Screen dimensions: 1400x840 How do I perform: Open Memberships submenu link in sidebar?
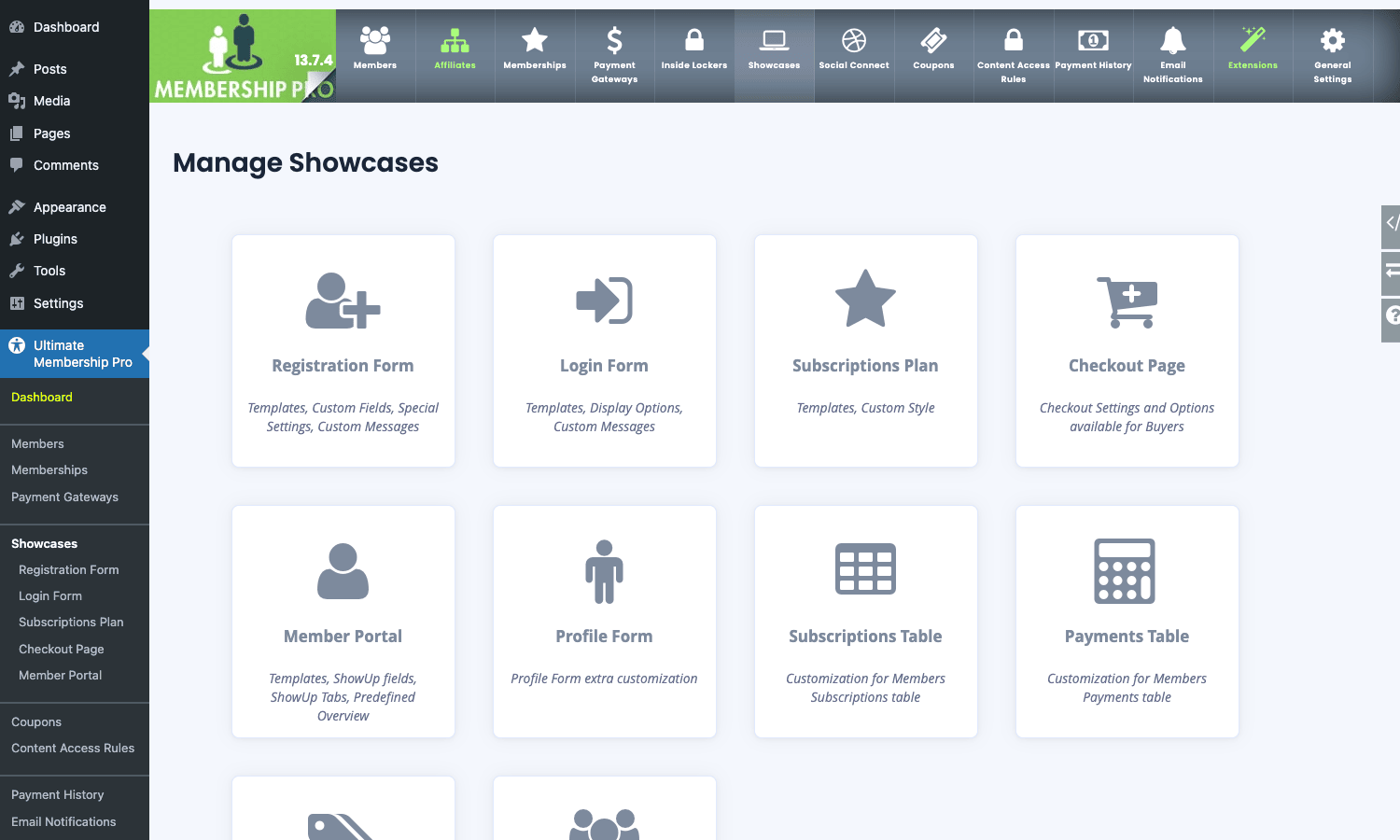[x=49, y=469]
